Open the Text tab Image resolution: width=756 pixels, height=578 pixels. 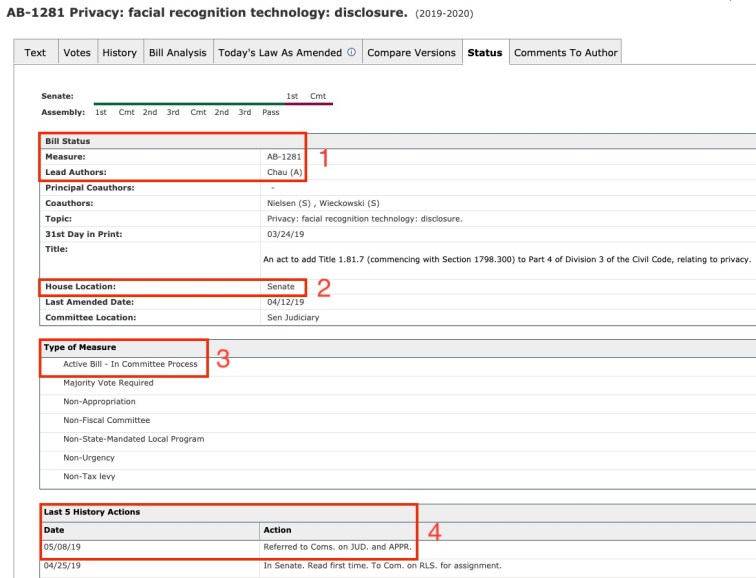click(x=35, y=53)
